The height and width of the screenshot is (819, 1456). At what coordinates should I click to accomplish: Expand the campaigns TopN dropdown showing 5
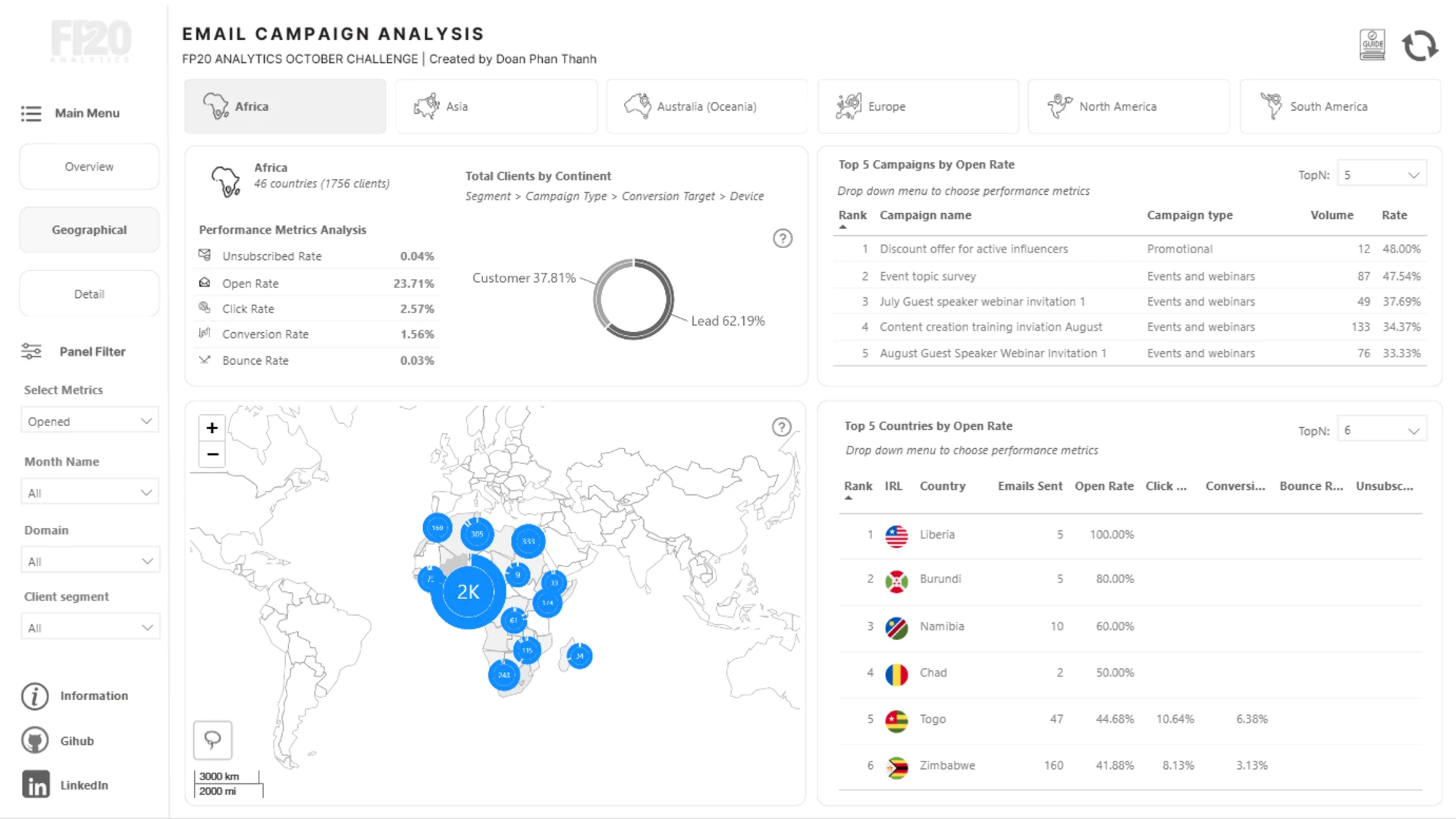coord(1381,175)
